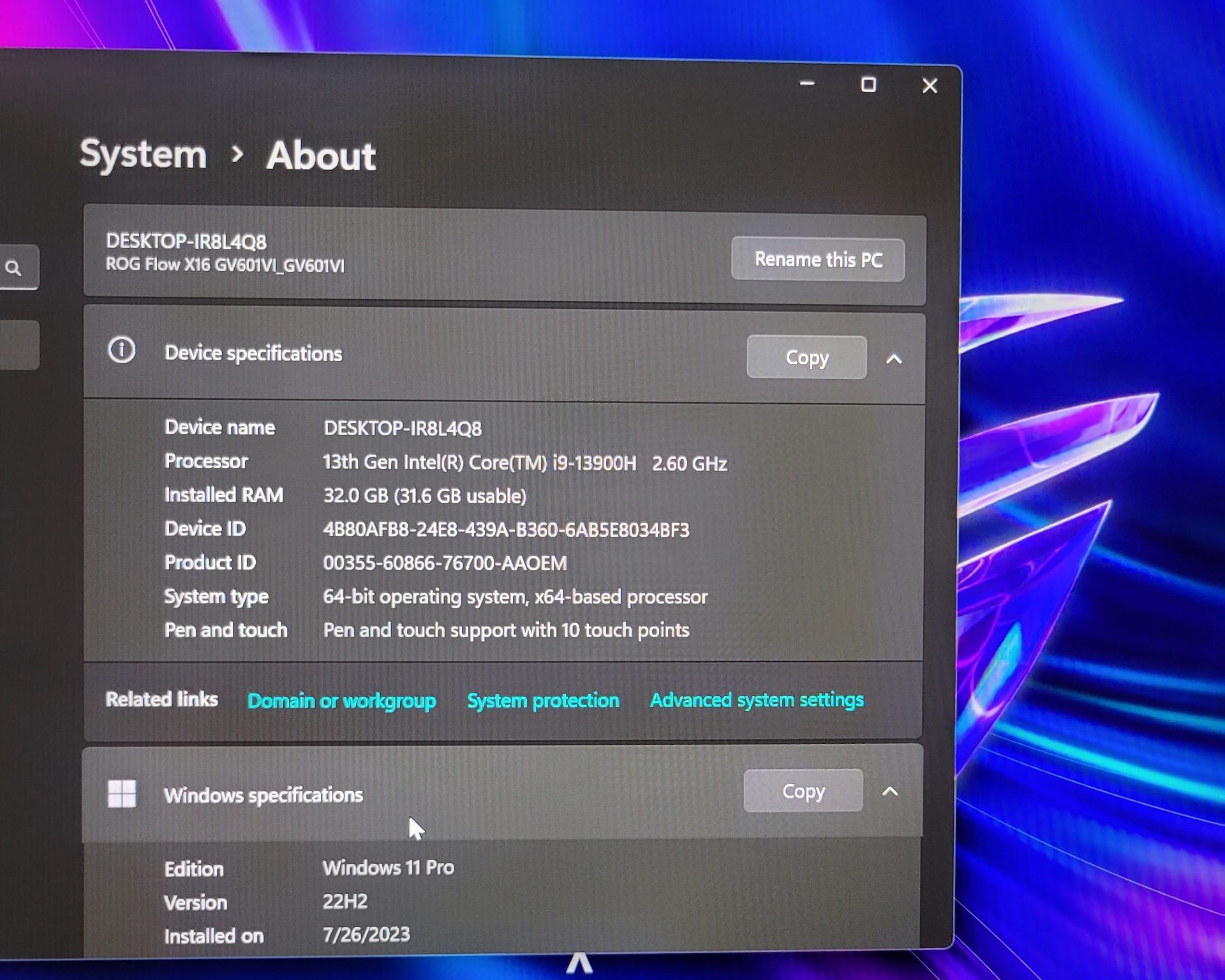Click the breadcrumb chevron separator after System

click(237, 154)
